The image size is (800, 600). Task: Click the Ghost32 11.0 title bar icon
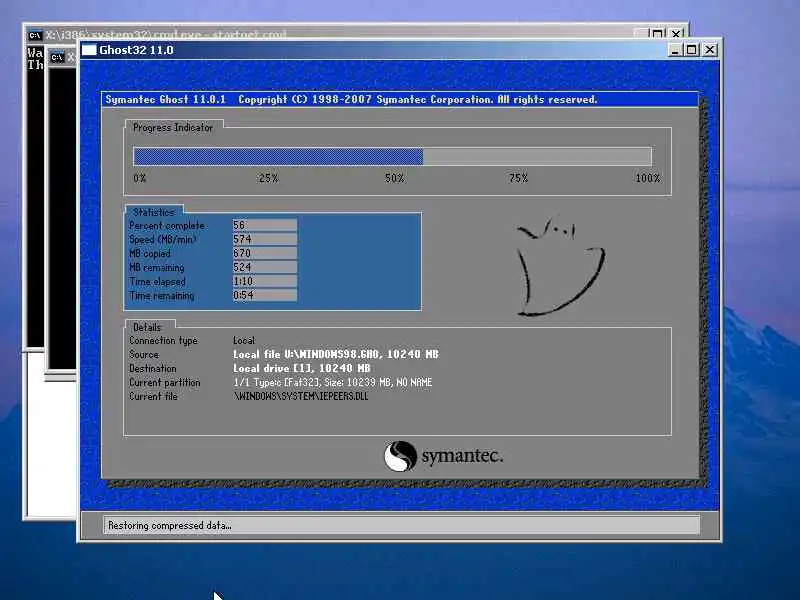pos(89,50)
